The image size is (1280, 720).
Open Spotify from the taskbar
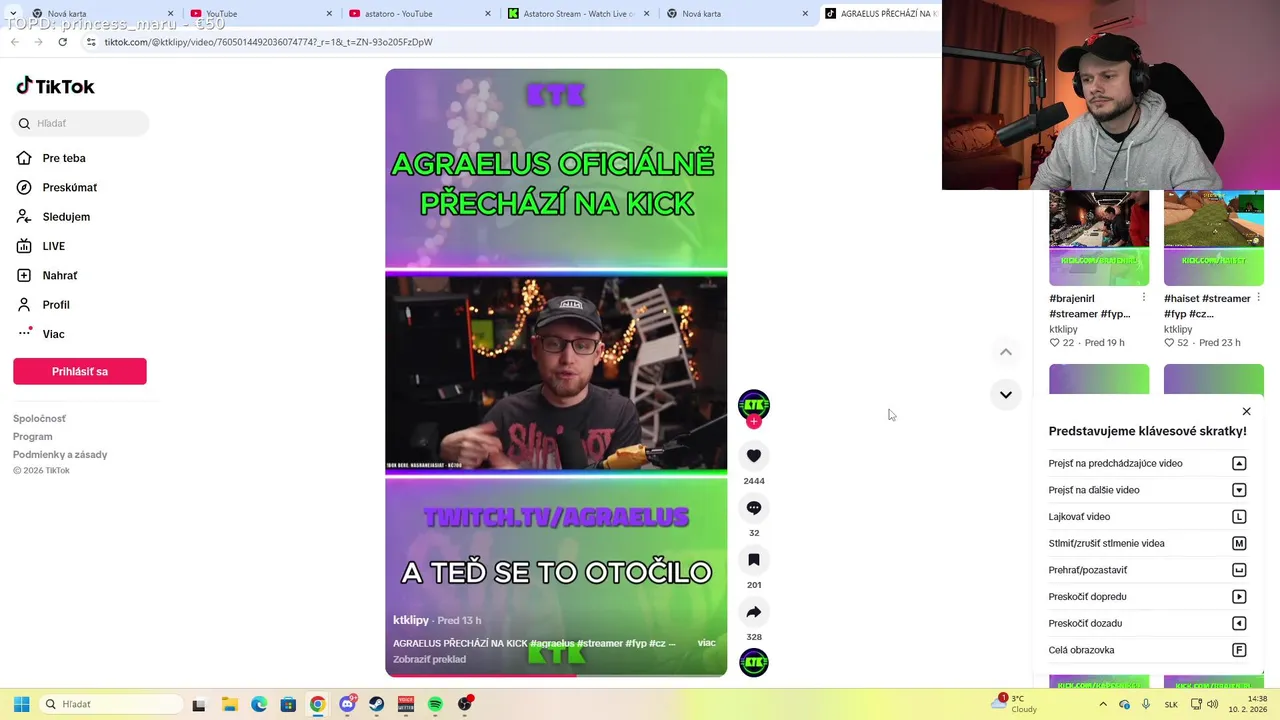(x=435, y=704)
